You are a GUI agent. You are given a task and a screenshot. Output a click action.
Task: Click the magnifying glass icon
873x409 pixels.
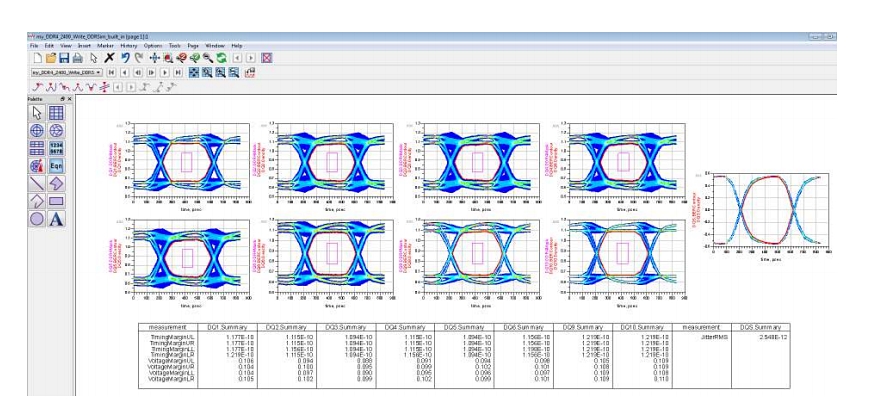tap(208, 58)
